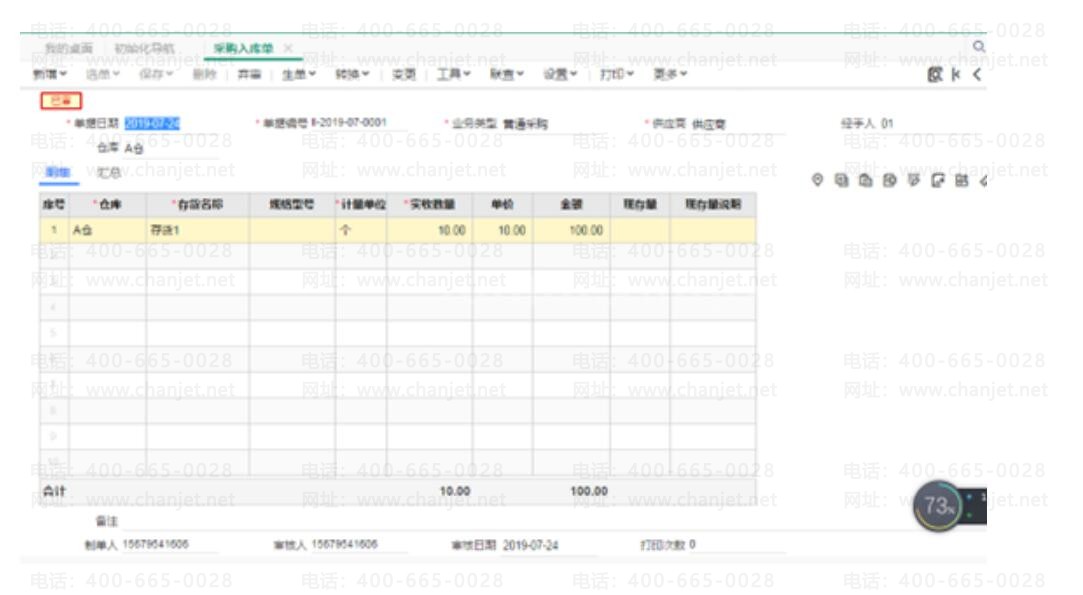
Task: Click the 打印次数 value 0
Action: pos(692,545)
